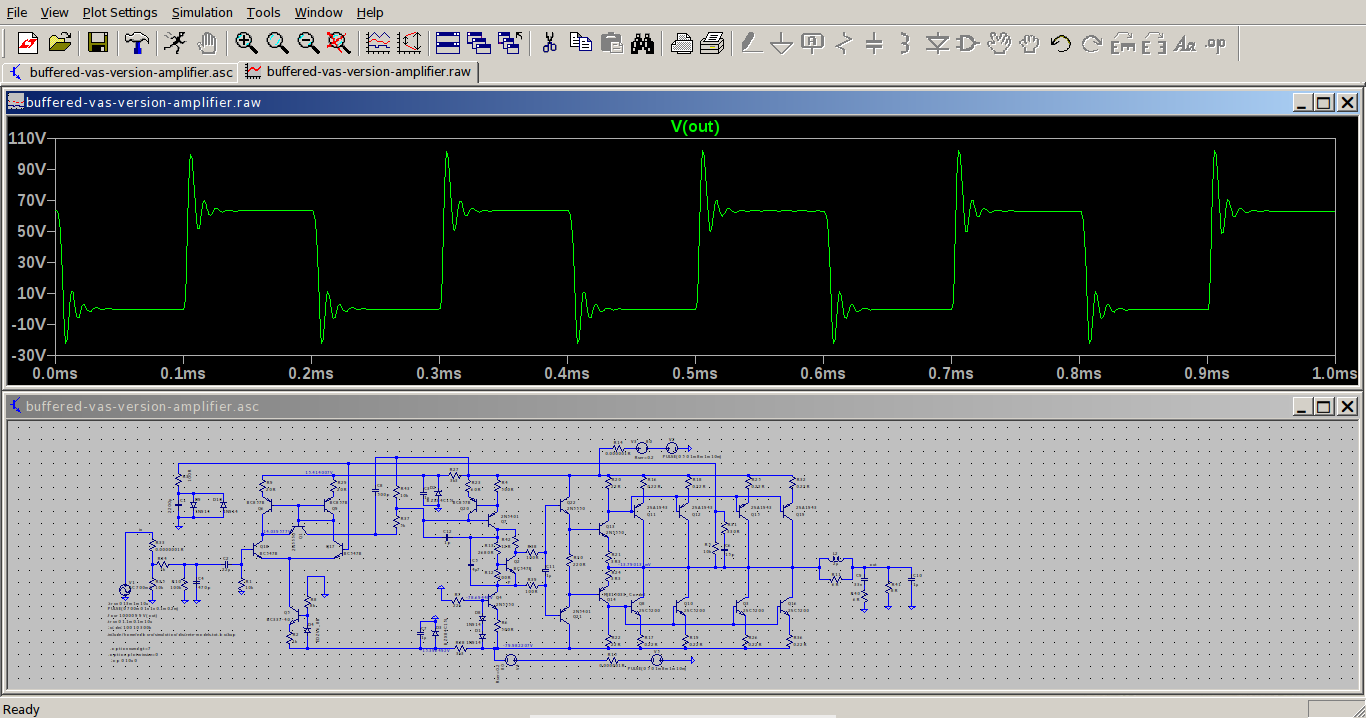Switch to buffered-vas-version-amplifier.raw tab
Viewport: 1366px width, 718px height.
[359, 72]
